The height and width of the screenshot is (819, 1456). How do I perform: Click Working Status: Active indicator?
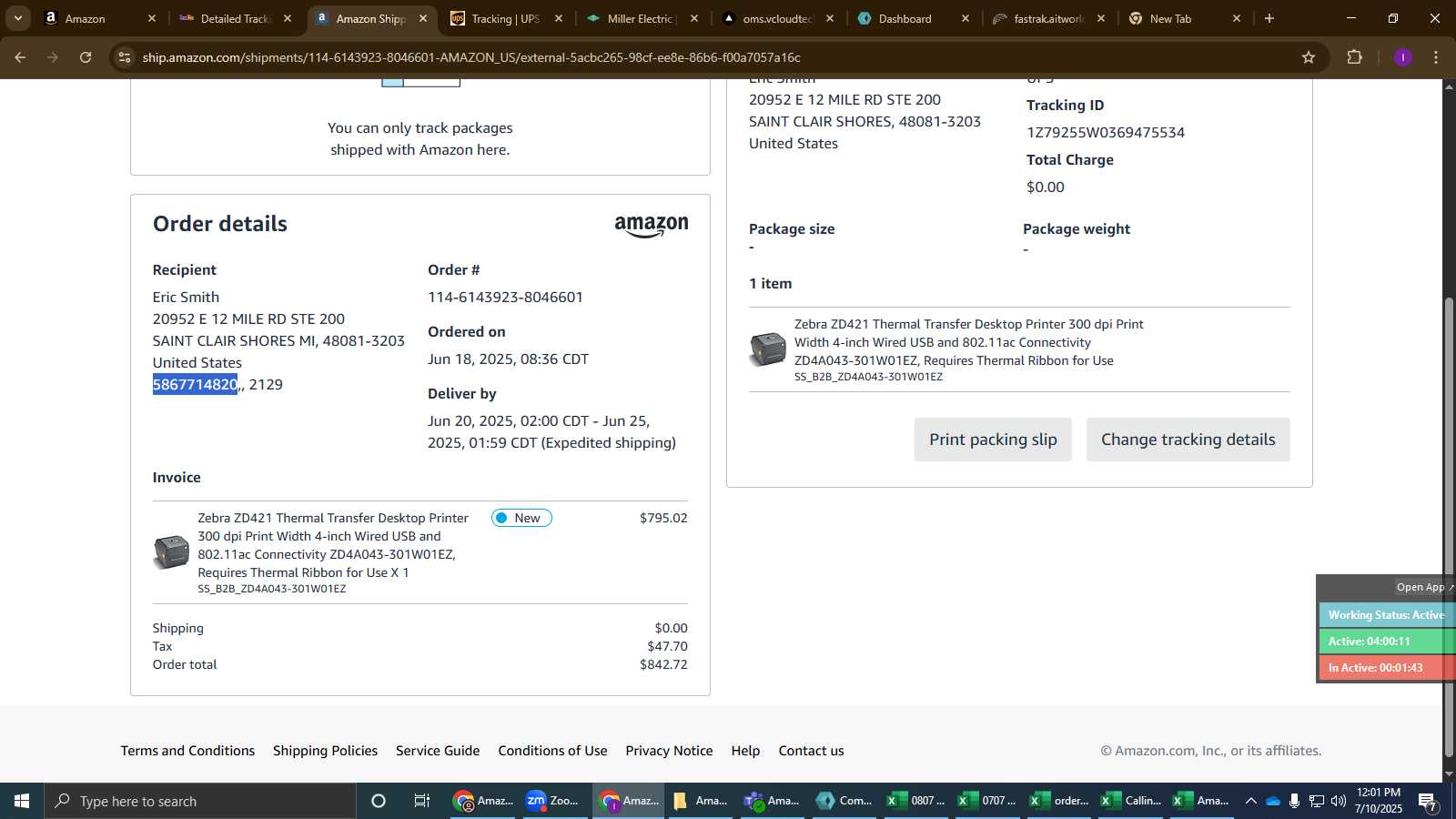[1386, 615]
